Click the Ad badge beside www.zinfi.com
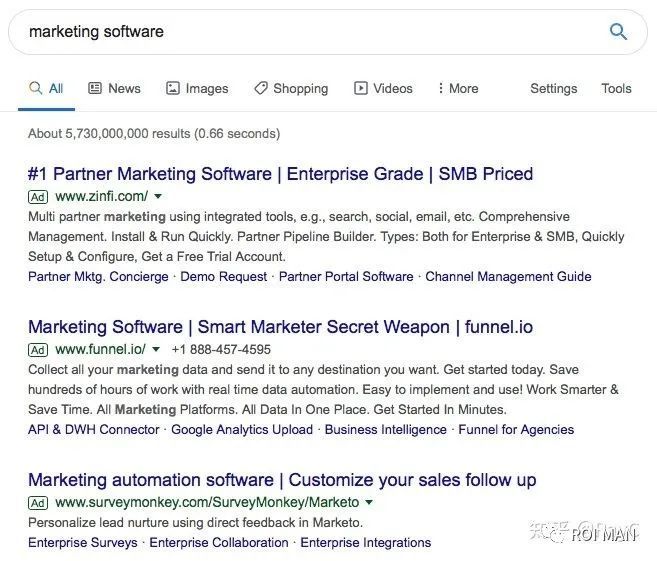 [x=38, y=197]
